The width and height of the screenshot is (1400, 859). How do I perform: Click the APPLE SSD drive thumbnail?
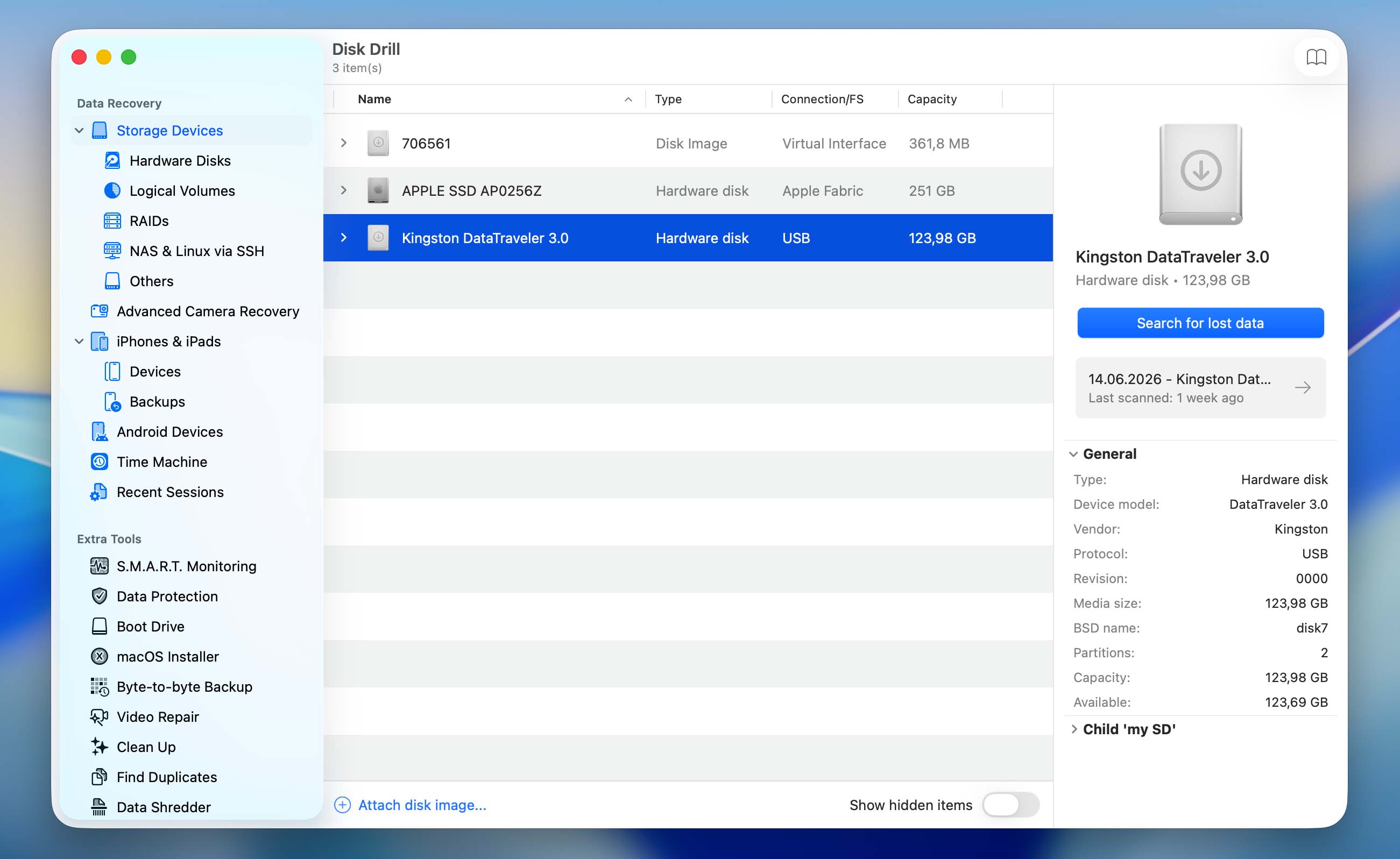[x=378, y=190]
